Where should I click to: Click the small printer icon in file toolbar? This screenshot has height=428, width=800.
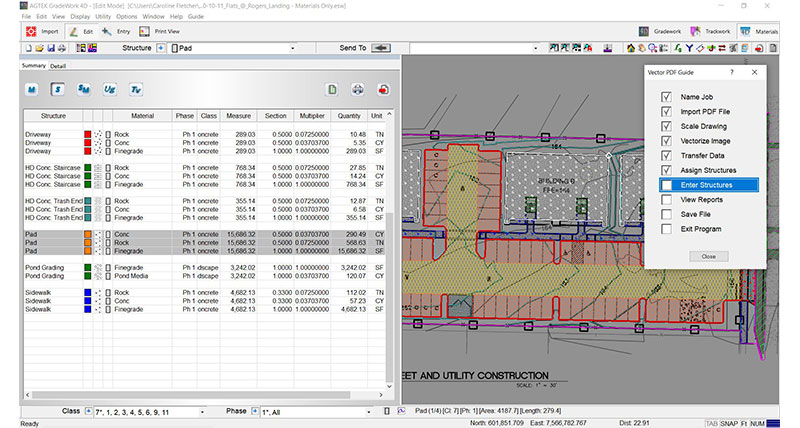pos(62,48)
